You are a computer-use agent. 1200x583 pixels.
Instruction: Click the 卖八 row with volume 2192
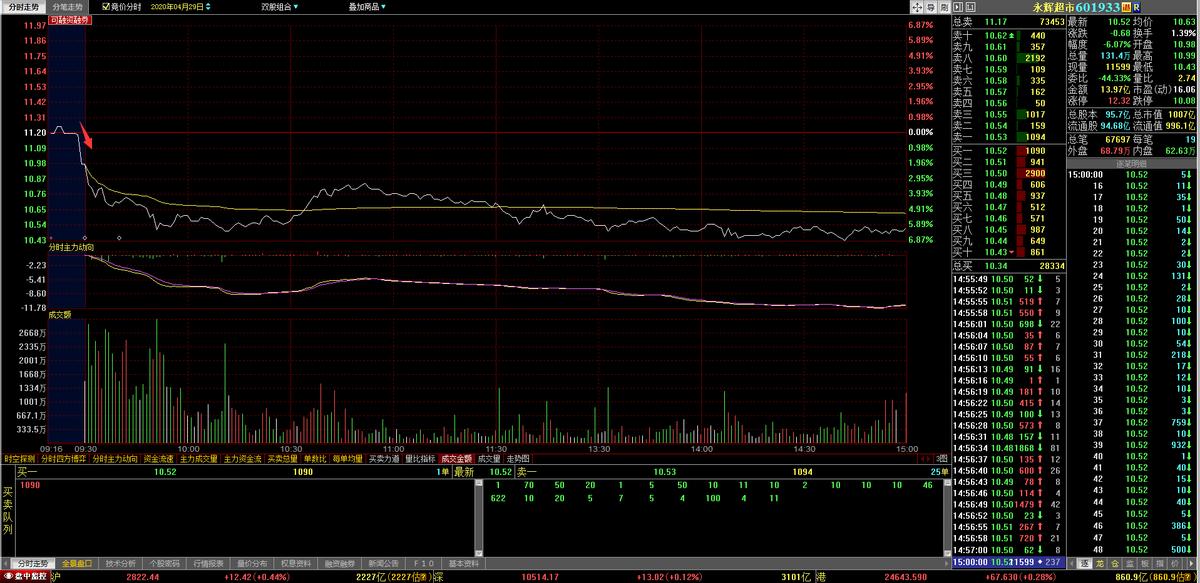tap(1007, 58)
